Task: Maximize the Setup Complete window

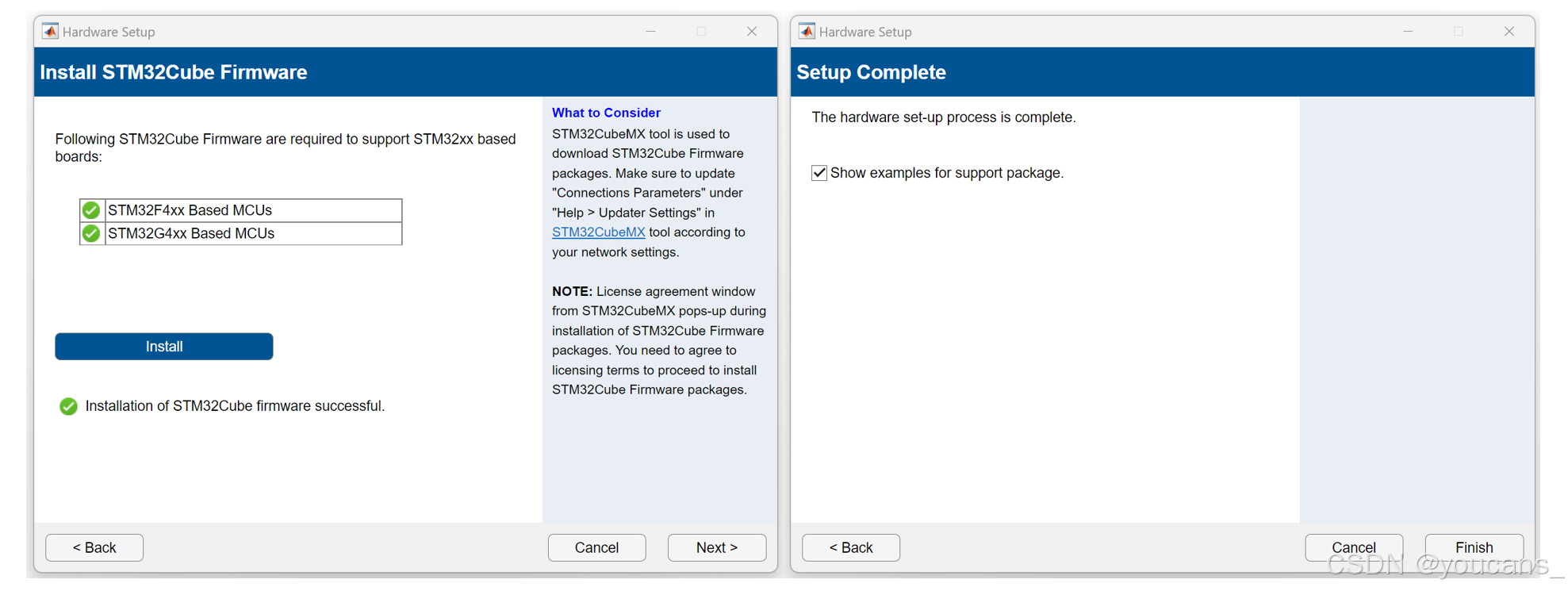Action: (x=1459, y=32)
